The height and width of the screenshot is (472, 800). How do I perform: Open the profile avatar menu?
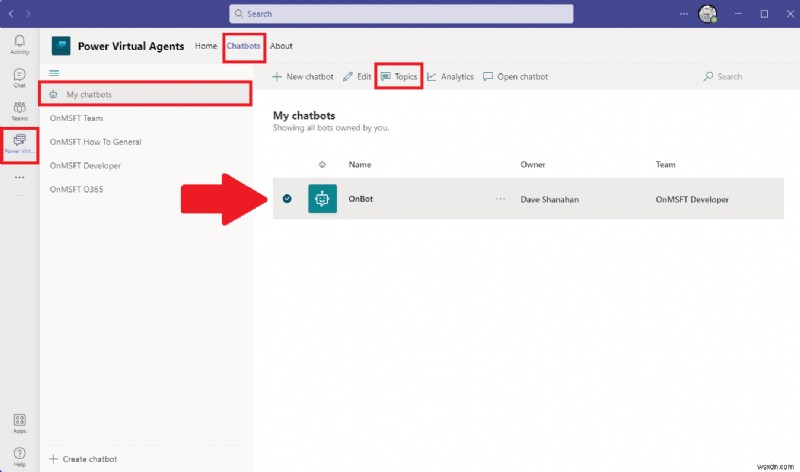[x=708, y=14]
